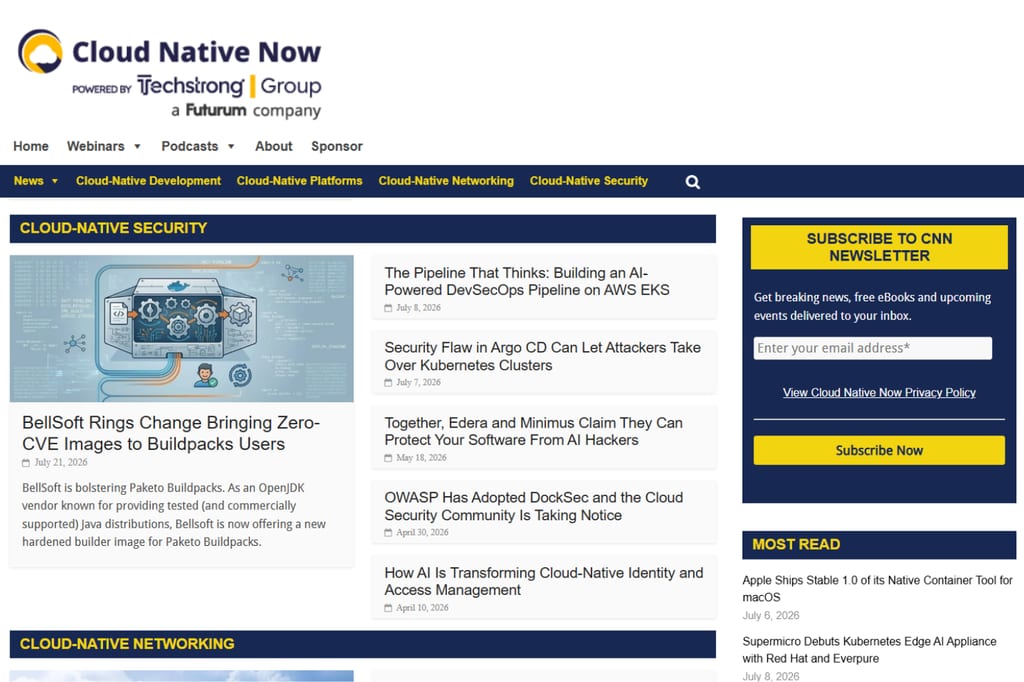Image resolution: width=1024 pixels, height=682 pixels.
Task: Open the BellSoft article thumbnail image
Action: [x=182, y=329]
